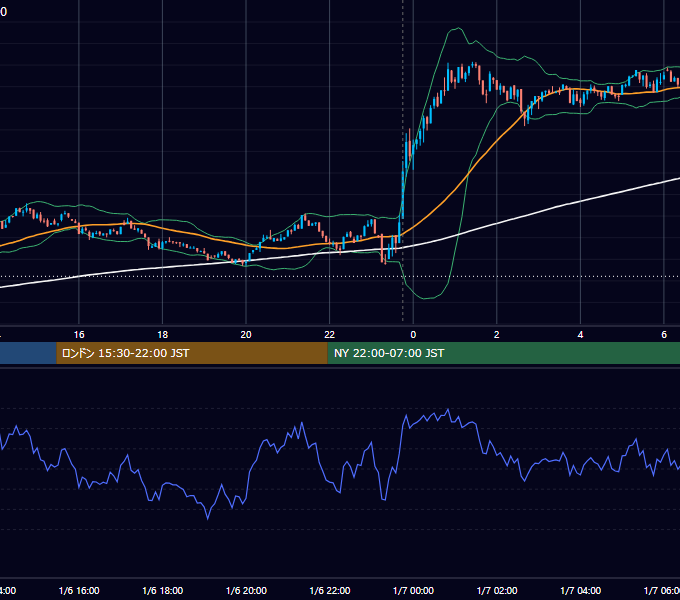Viewport: 680px width, 600px height.
Task: Click the blue session bar before ロンドン
Action: [28, 353]
